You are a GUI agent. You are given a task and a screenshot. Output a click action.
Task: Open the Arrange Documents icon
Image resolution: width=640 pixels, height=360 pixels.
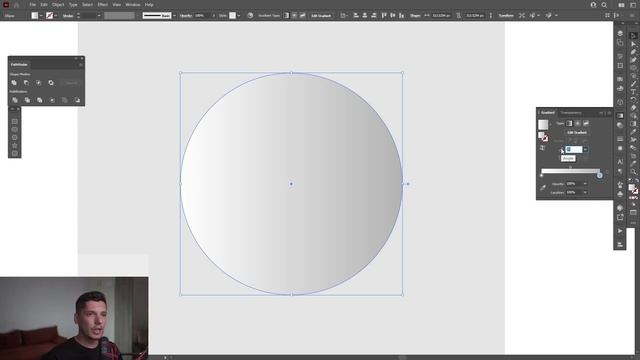pos(621,5)
